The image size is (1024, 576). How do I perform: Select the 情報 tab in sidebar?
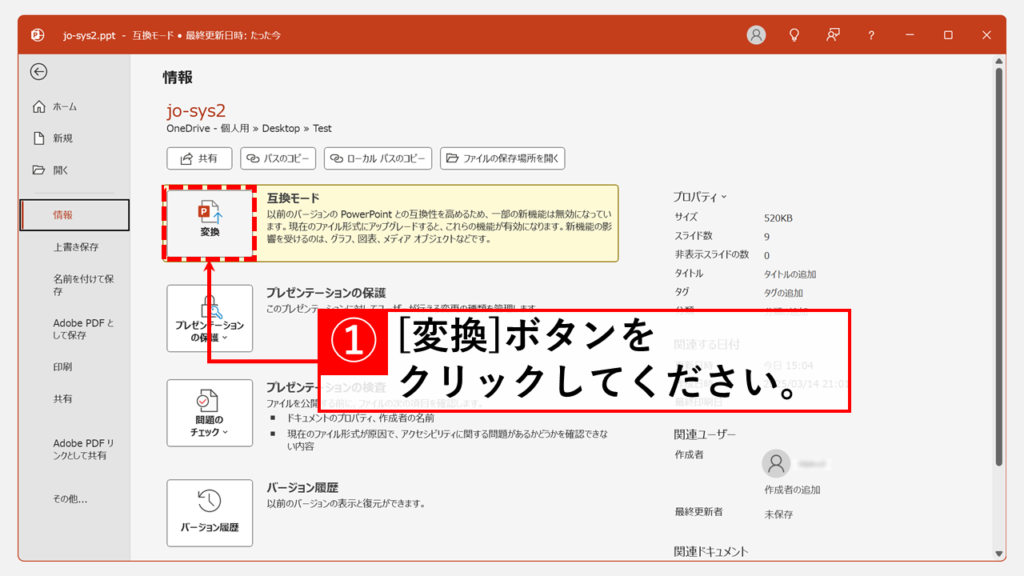pos(74,215)
